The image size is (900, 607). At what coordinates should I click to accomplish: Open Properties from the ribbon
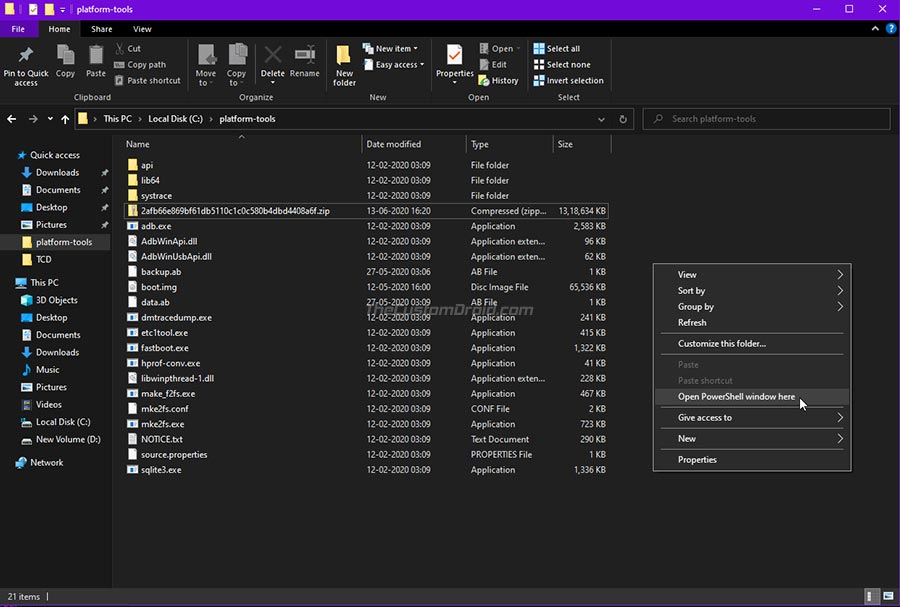click(454, 57)
